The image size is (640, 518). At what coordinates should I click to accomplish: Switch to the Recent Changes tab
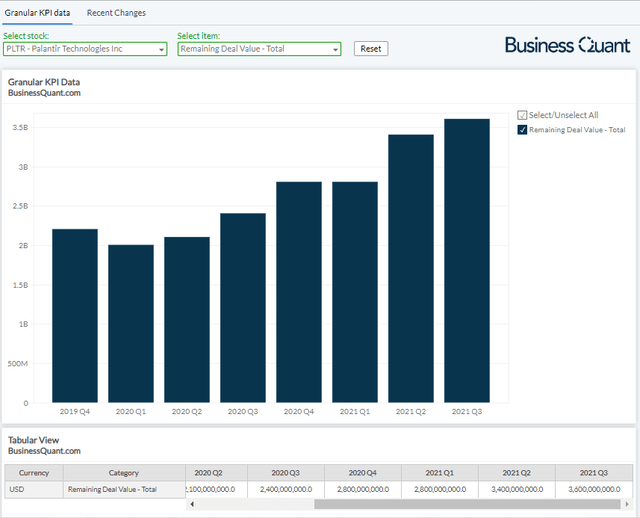(116, 13)
